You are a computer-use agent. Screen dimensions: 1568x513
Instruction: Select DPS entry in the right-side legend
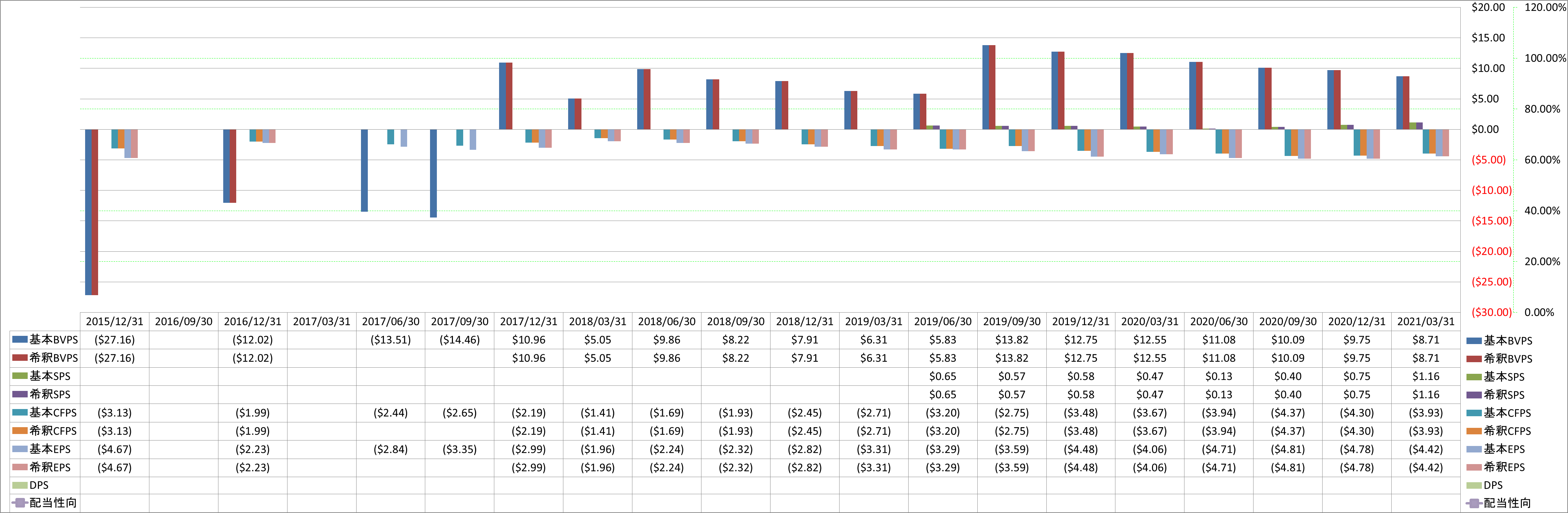1485,485
